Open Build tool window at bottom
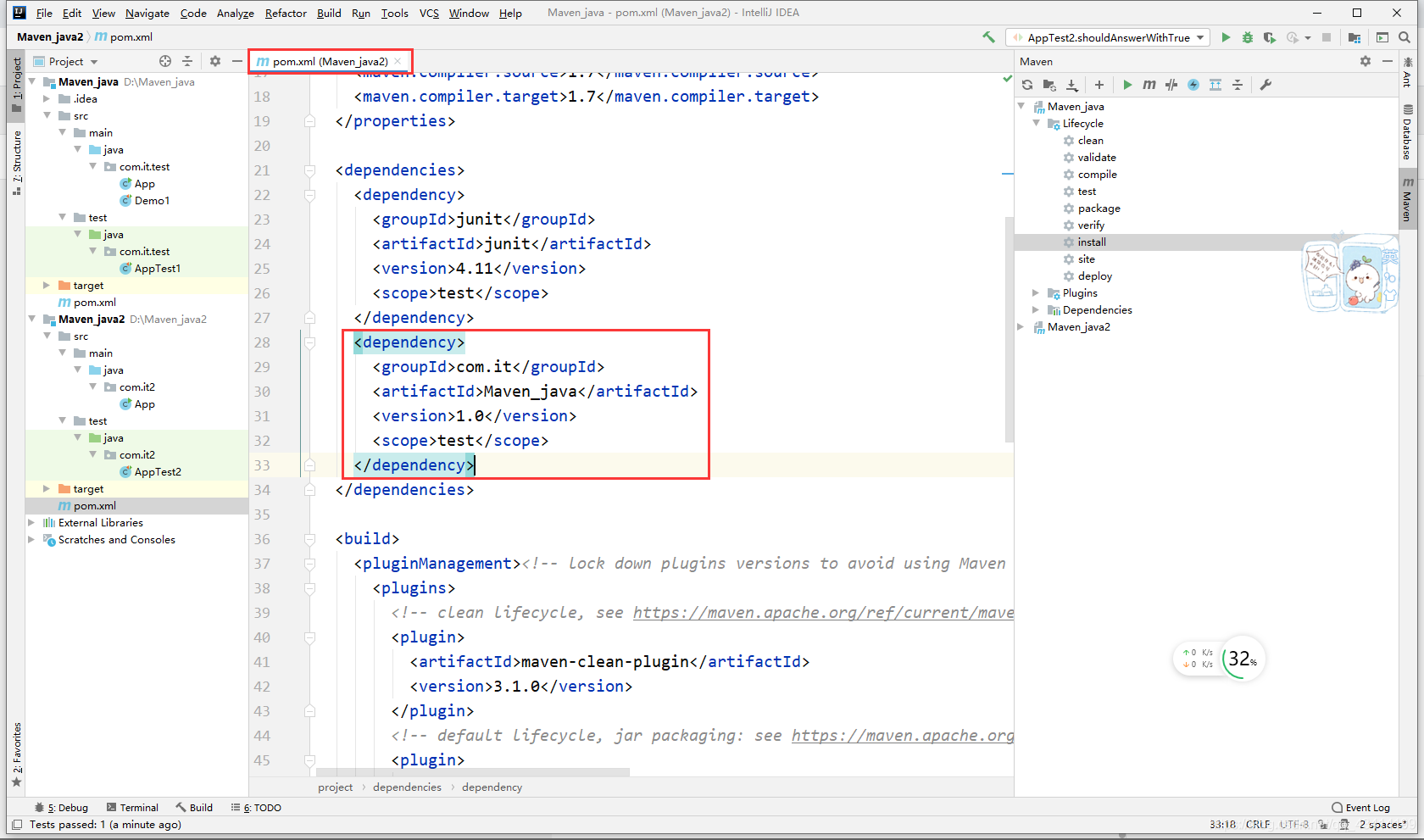This screenshot has height=840, width=1424. pyautogui.click(x=194, y=808)
